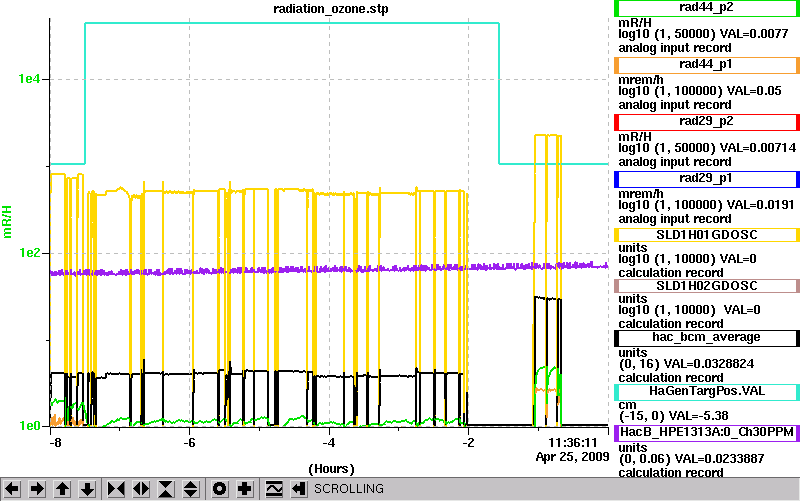The width and height of the screenshot is (800, 501).
Task: Click the VAL=0.0191 reading for rad29_p1
Action: [760, 206]
